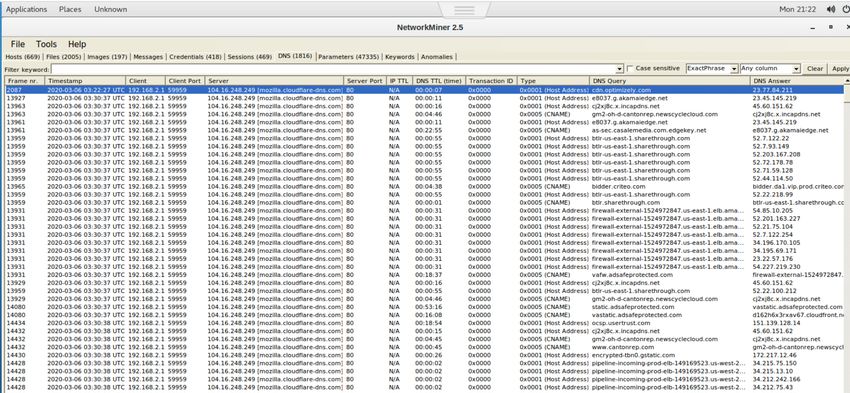Switch to the Hosts (669) tab
This screenshot has width=850, height=393.
tap(22, 56)
